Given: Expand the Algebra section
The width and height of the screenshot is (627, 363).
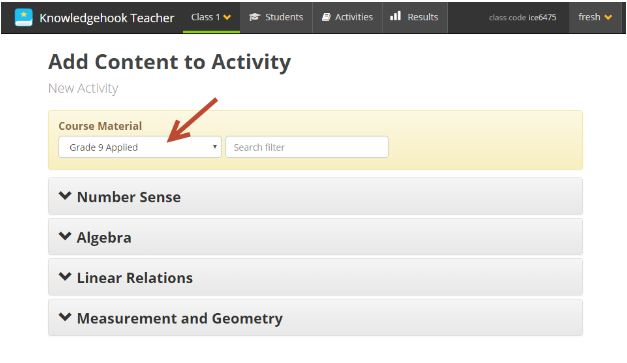Looking at the screenshot, I should click(x=315, y=237).
